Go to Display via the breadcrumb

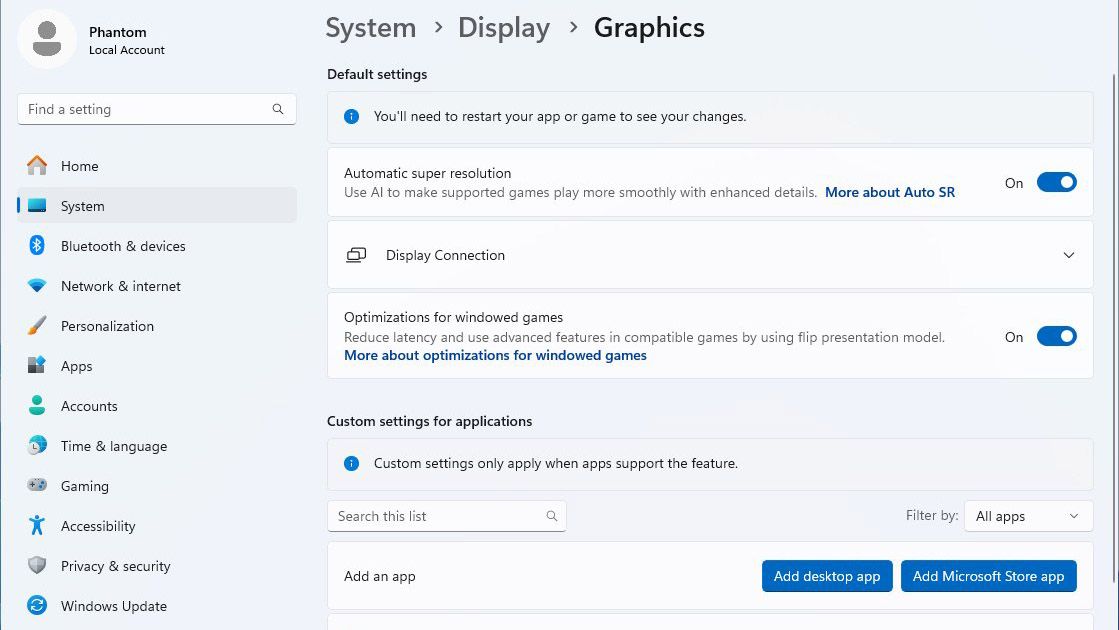point(503,28)
